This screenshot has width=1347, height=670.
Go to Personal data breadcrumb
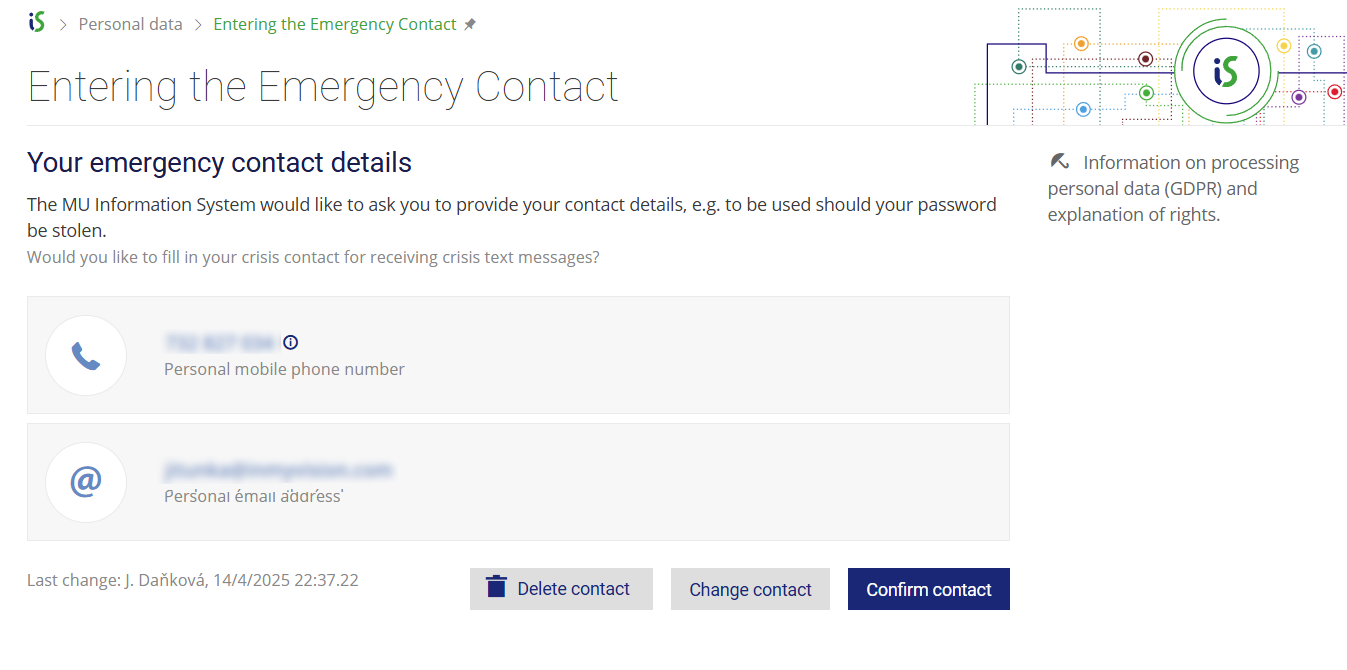click(131, 24)
